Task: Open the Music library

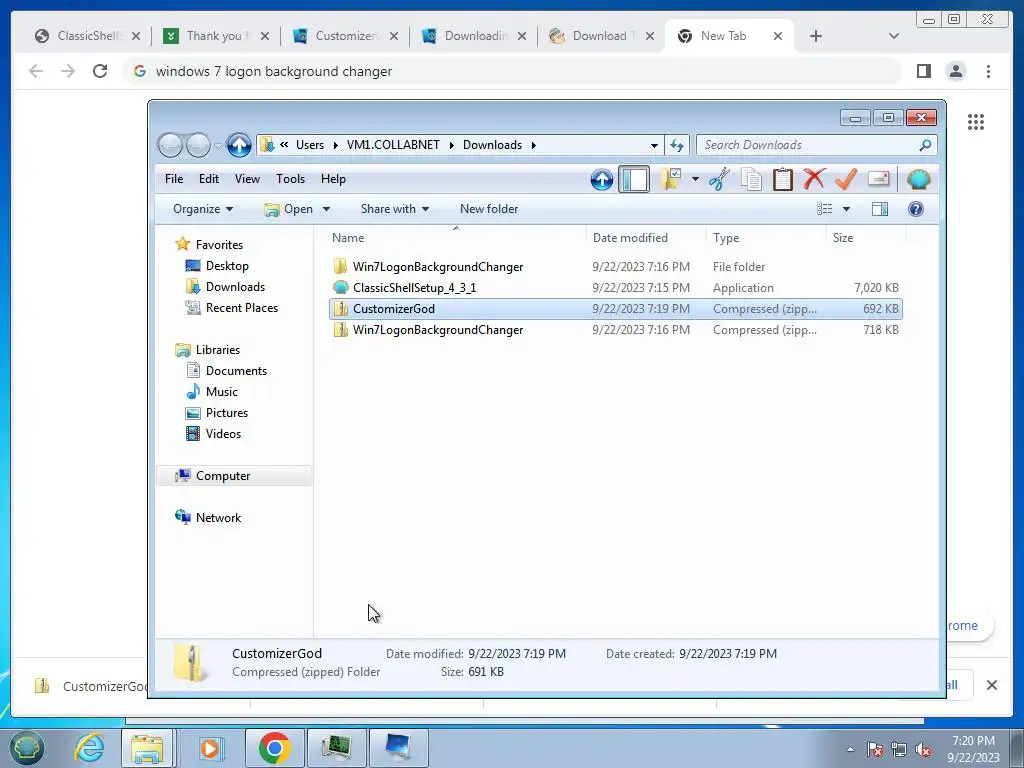Action: (221, 391)
